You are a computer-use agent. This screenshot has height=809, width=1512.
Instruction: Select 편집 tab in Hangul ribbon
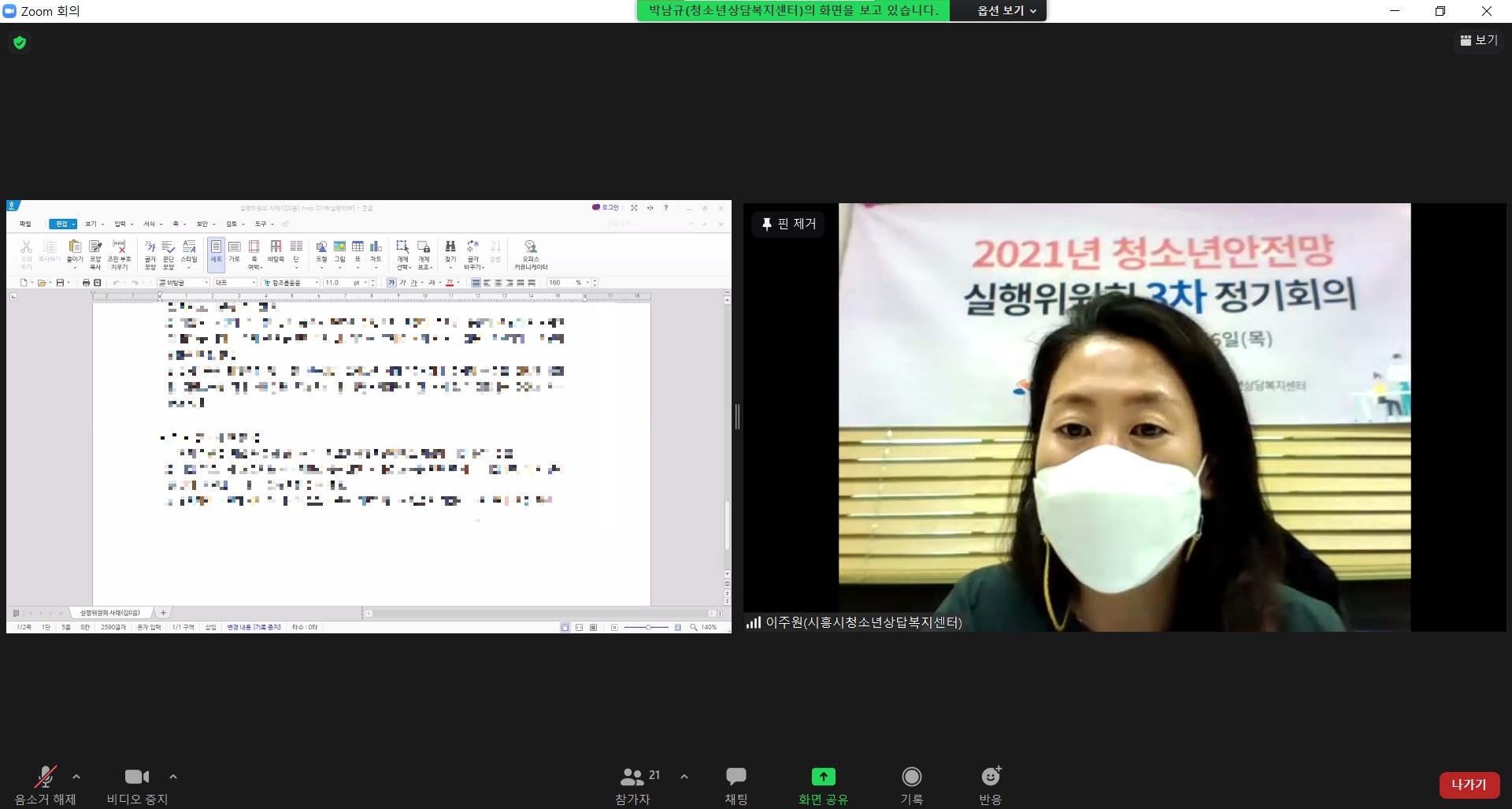[62, 224]
